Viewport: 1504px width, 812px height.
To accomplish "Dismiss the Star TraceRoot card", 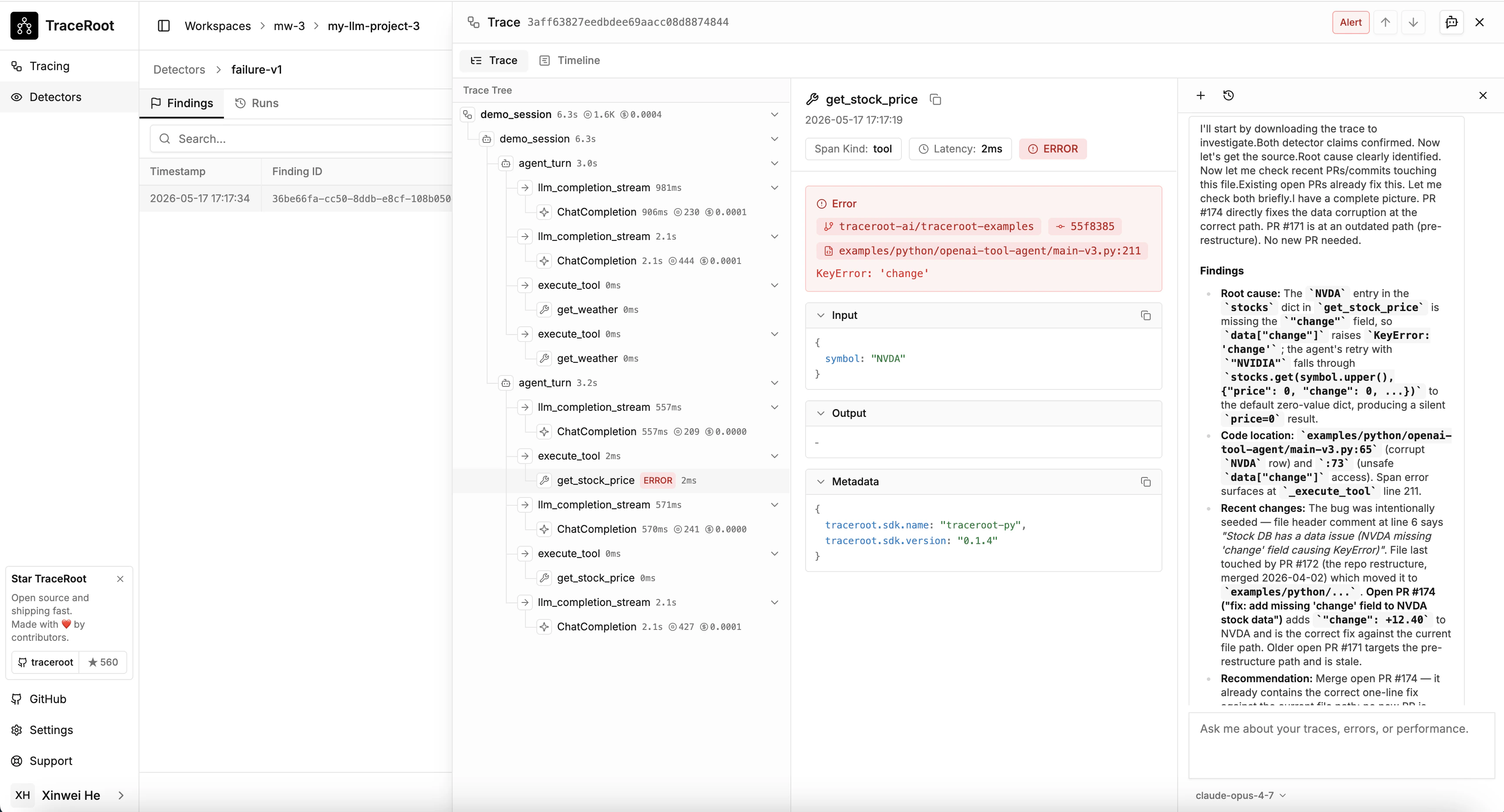I will [x=120, y=579].
